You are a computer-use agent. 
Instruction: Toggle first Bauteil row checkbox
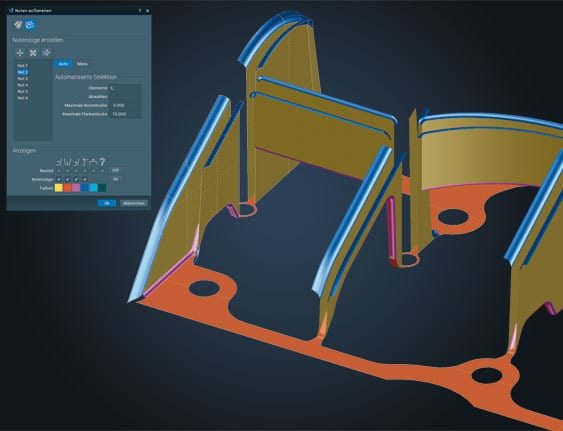(x=59, y=171)
